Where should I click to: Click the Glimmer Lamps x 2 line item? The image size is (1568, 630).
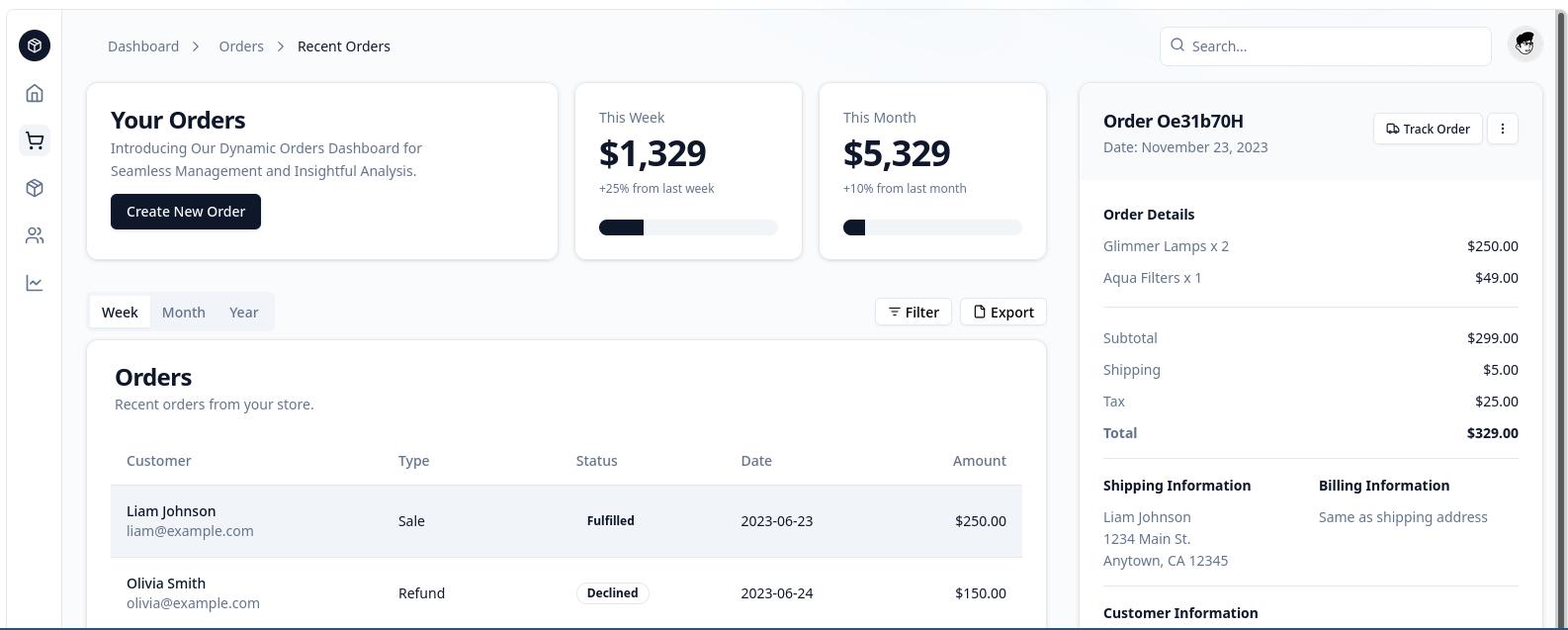(1166, 246)
